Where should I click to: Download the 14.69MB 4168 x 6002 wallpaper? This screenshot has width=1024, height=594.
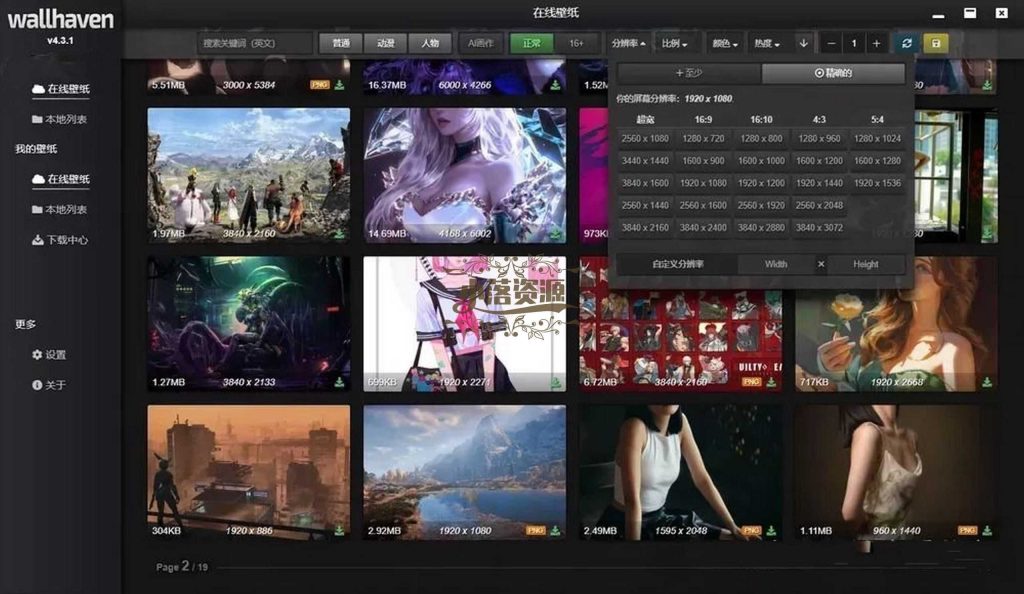pos(555,234)
